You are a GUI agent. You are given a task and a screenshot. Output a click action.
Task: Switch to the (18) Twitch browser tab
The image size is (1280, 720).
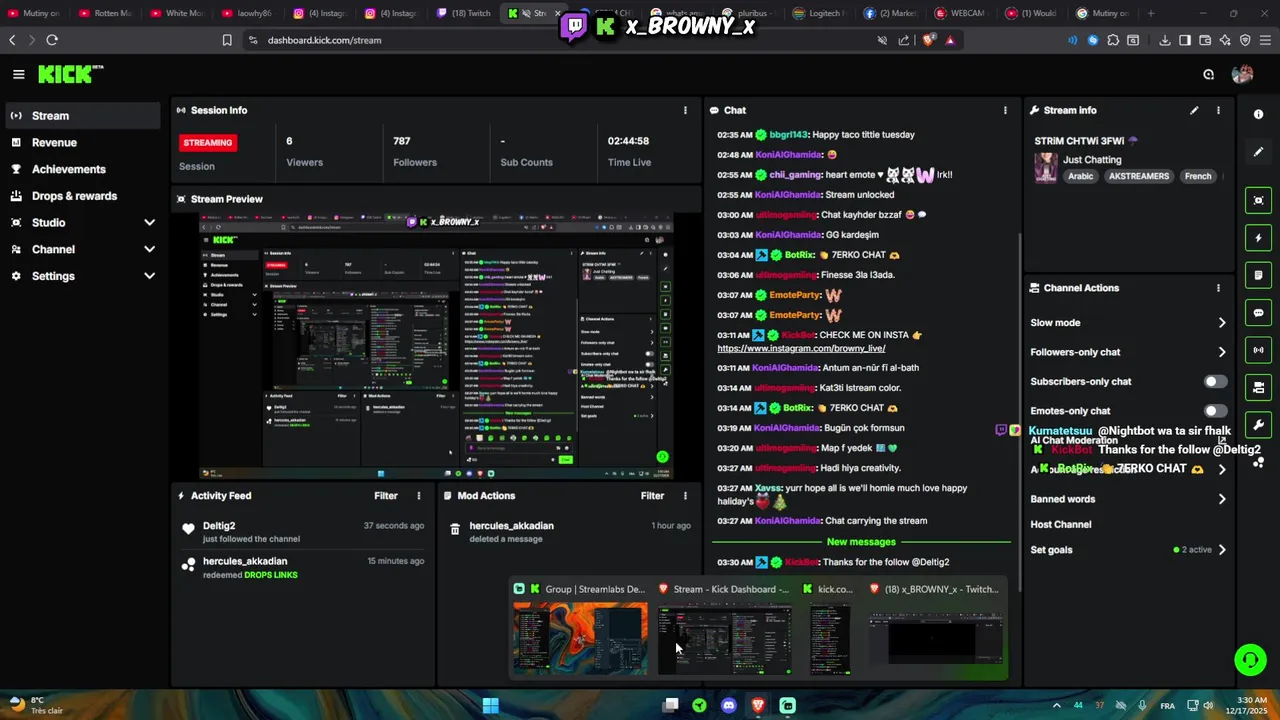tap(463, 13)
